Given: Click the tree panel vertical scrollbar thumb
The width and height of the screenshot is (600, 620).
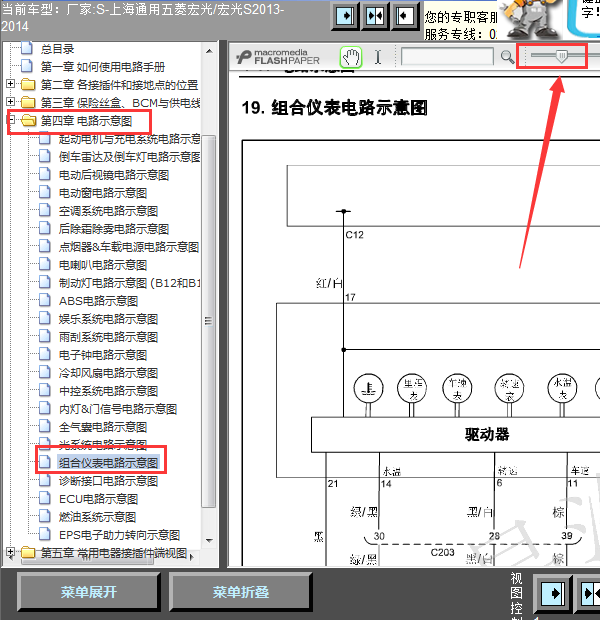Looking at the screenshot, I should pos(208,321).
